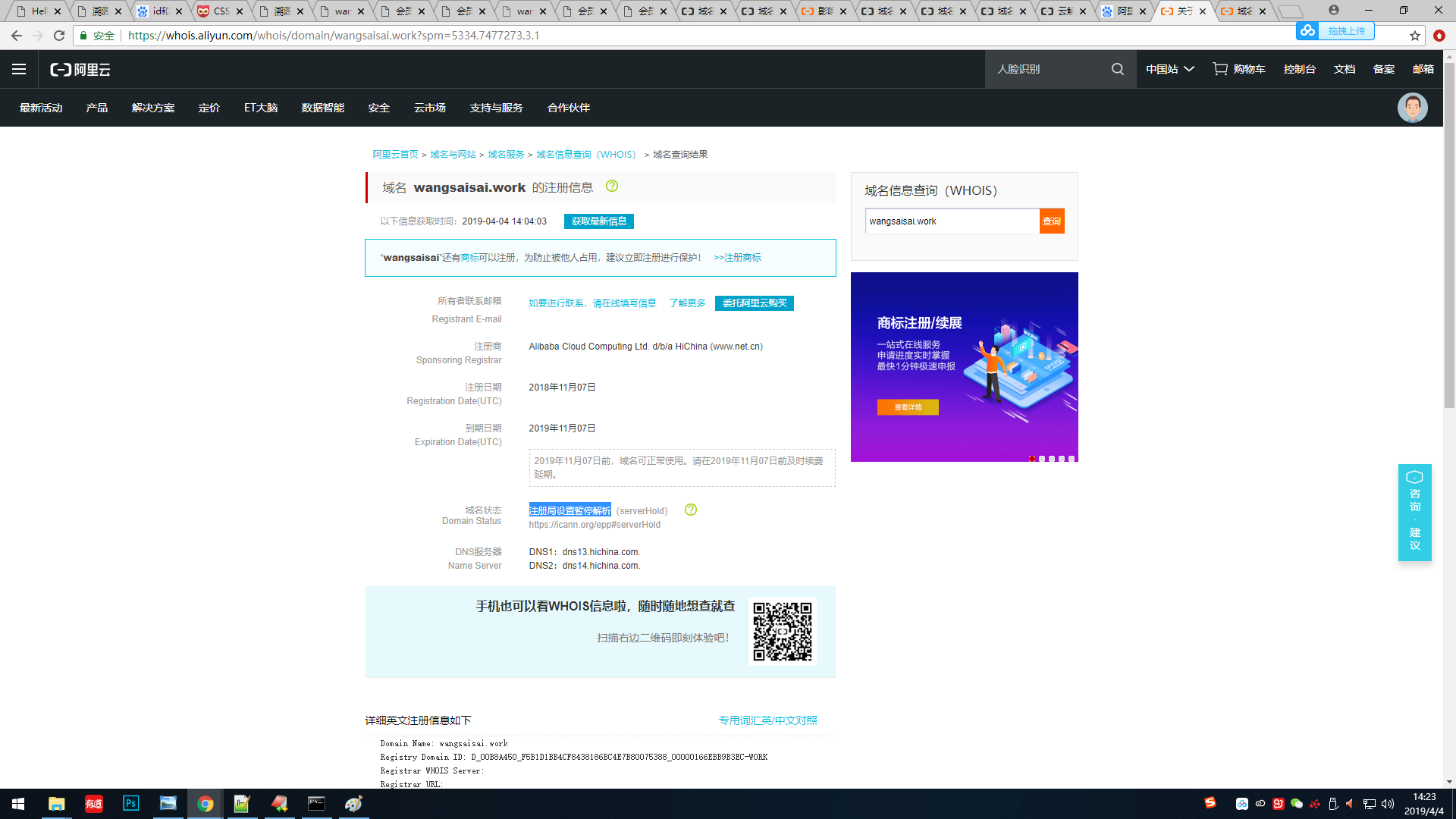
Task: Click the page vertical scrollbar
Action: click(x=1449, y=235)
